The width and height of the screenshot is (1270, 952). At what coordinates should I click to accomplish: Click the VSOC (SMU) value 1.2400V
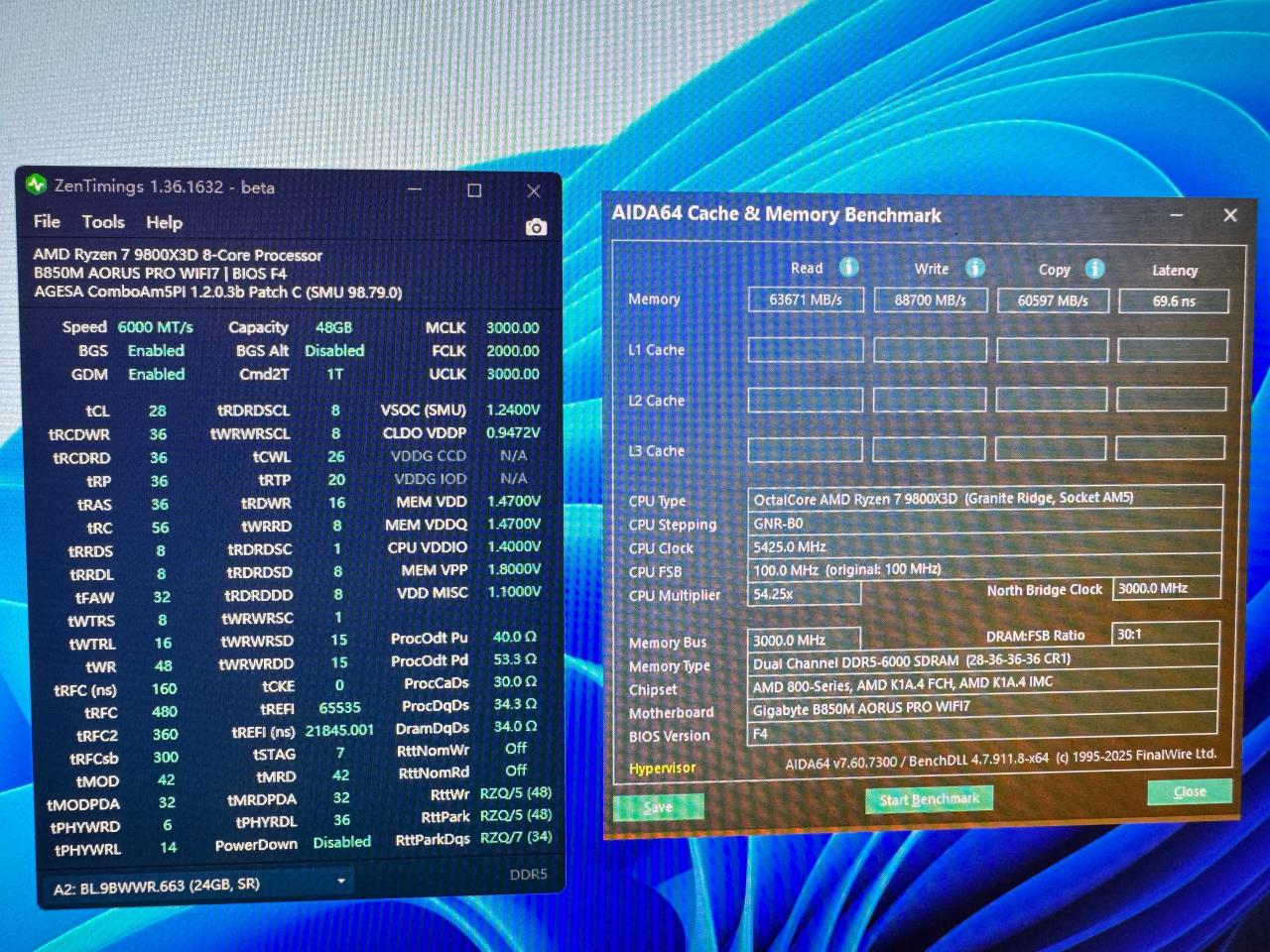click(513, 410)
